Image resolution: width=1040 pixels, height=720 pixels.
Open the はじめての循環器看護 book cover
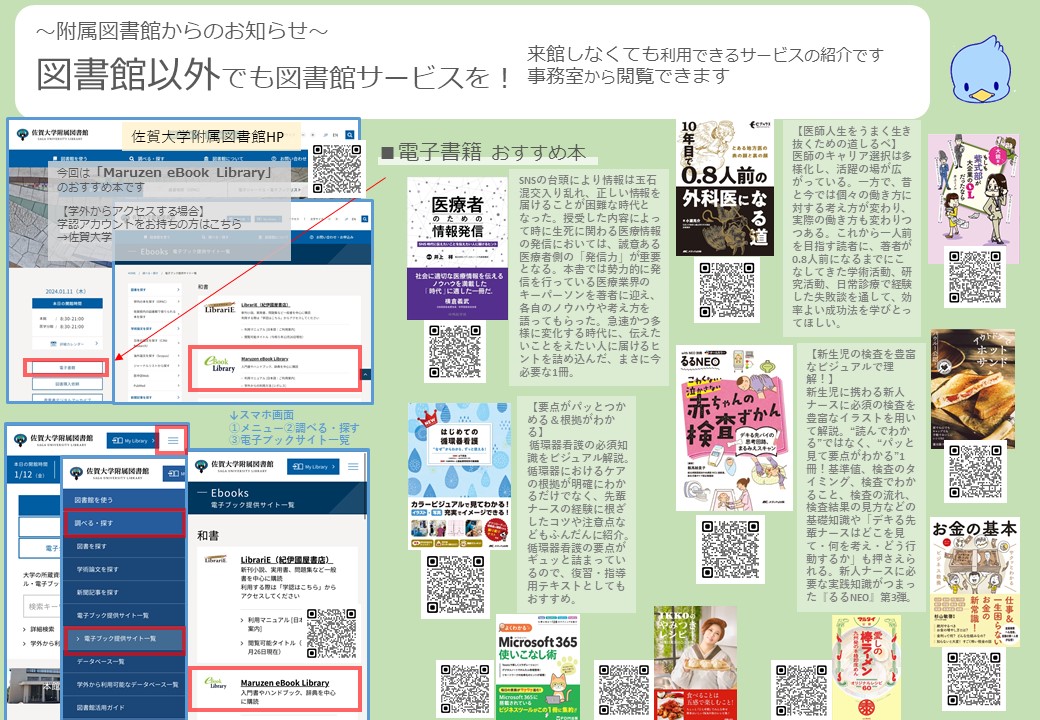pyautogui.click(x=459, y=476)
